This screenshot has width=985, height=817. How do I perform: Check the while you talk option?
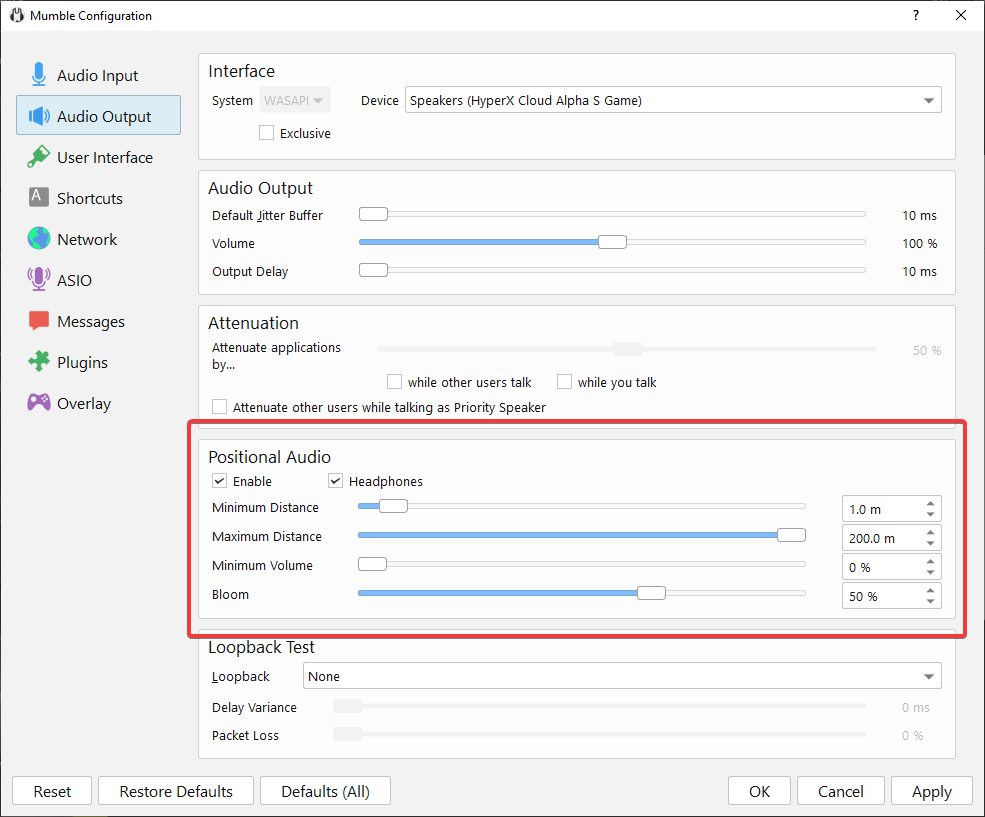[x=565, y=382]
